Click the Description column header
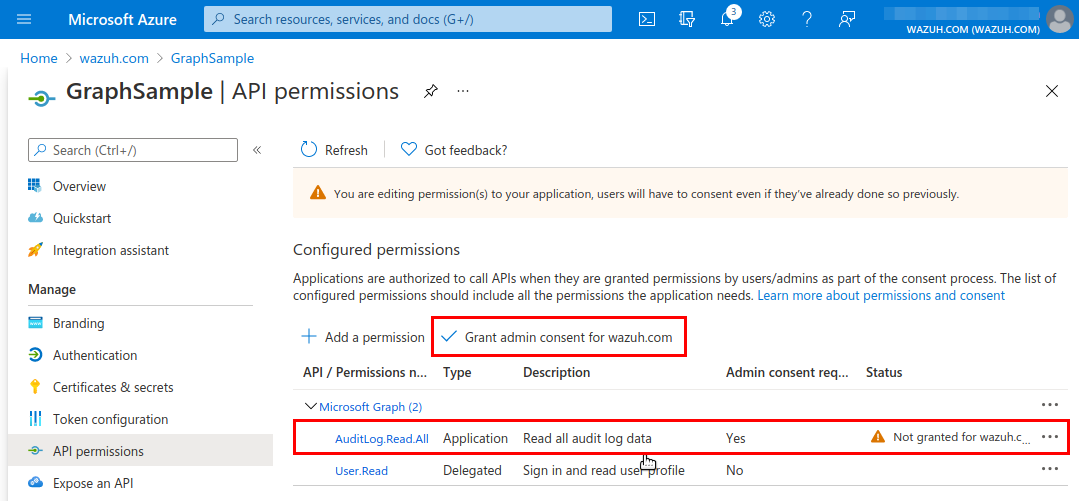This screenshot has height=501, width=1079. click(557, 373)
